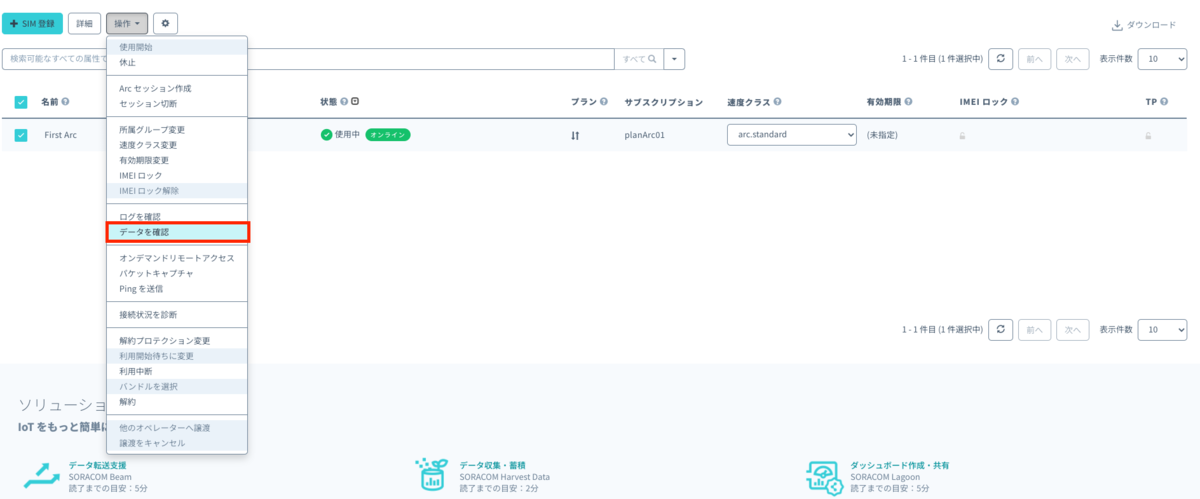
Task: Choose IMEI ロック解除 menu item
Action: (177, 190)
